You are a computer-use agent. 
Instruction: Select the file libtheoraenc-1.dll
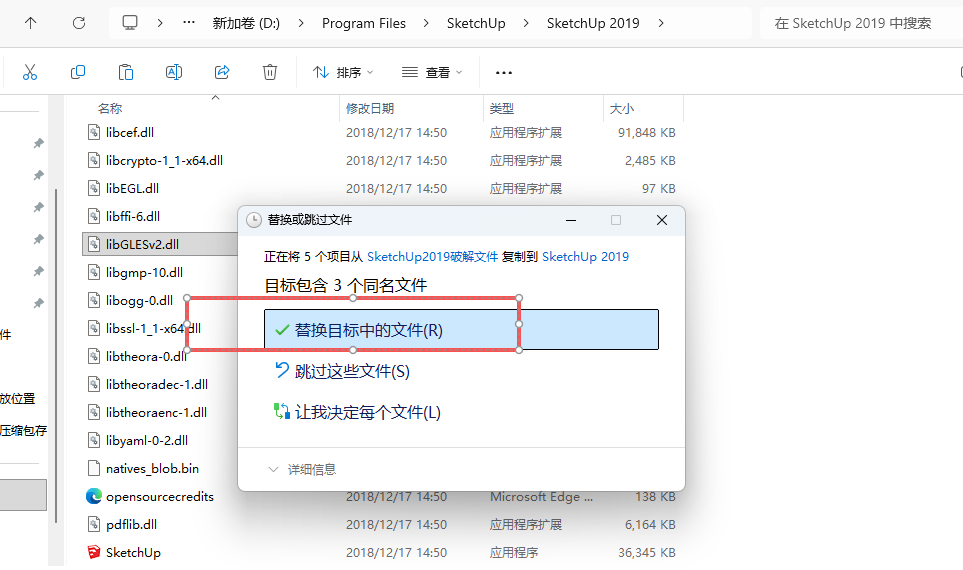click(156, 412)
